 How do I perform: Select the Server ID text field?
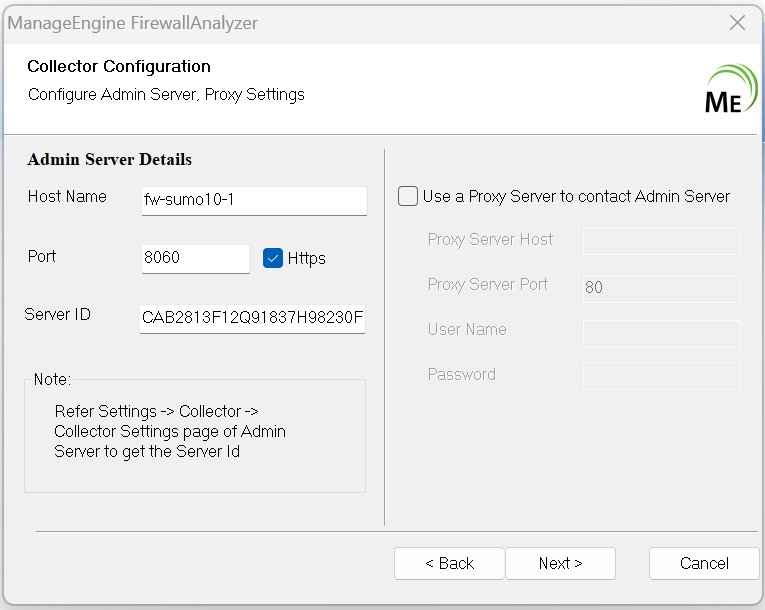(x=252, y=318)
